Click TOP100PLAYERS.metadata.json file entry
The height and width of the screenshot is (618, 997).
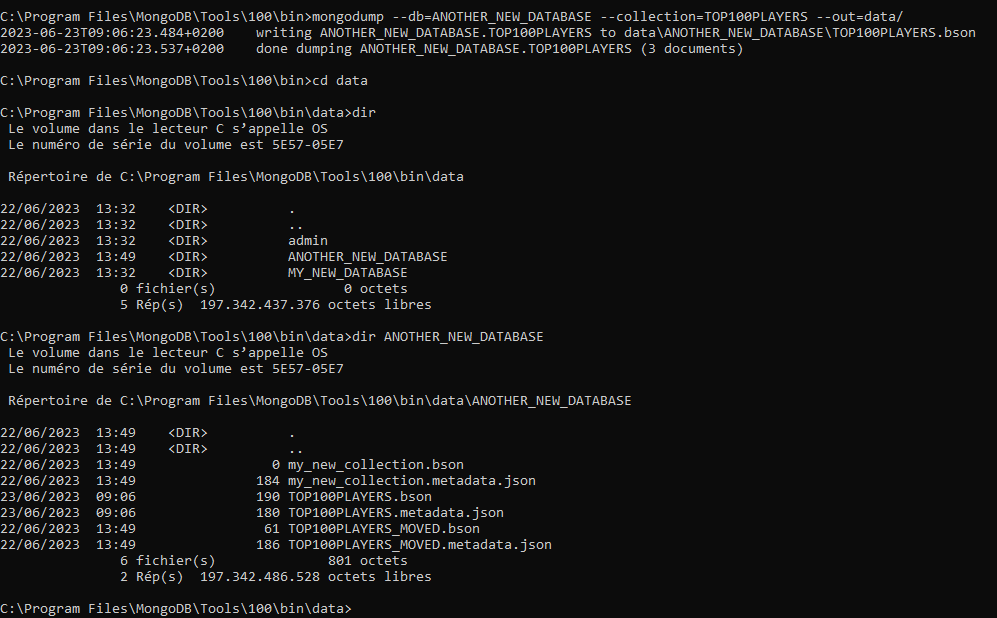tap(395, 512)
